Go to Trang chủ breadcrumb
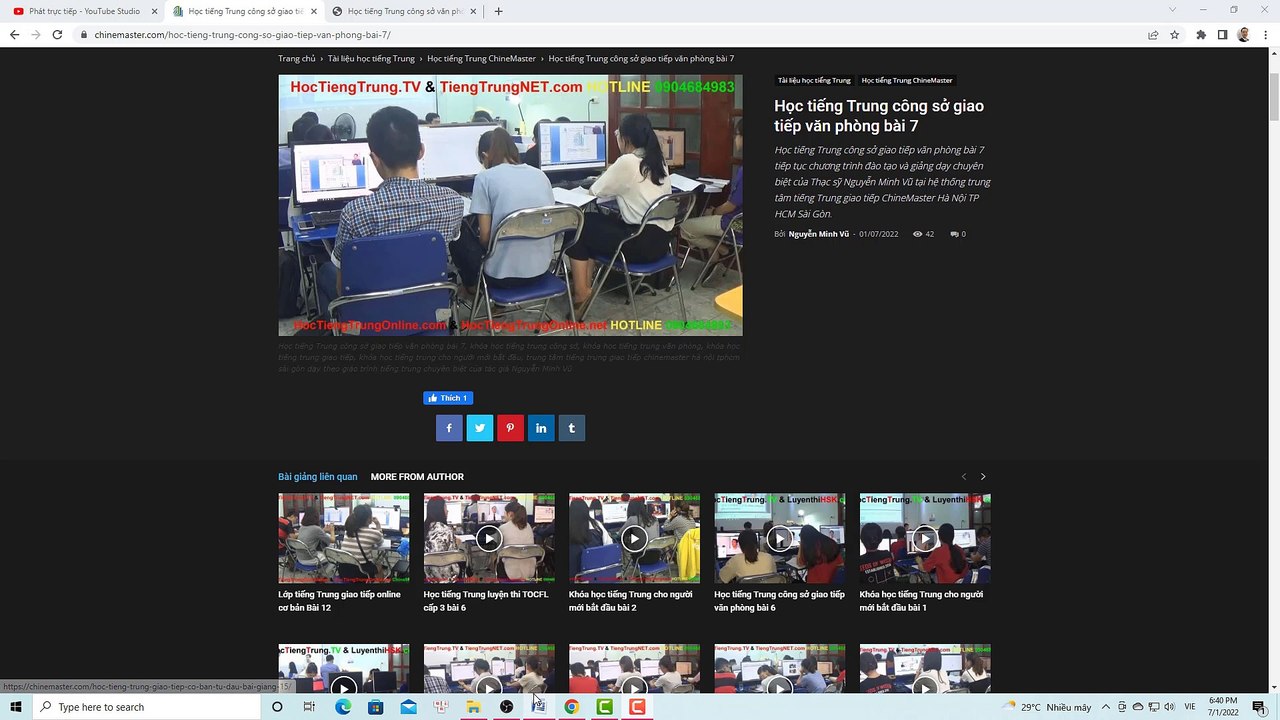This screenshot has width=1280, height=720. point(297,59)
